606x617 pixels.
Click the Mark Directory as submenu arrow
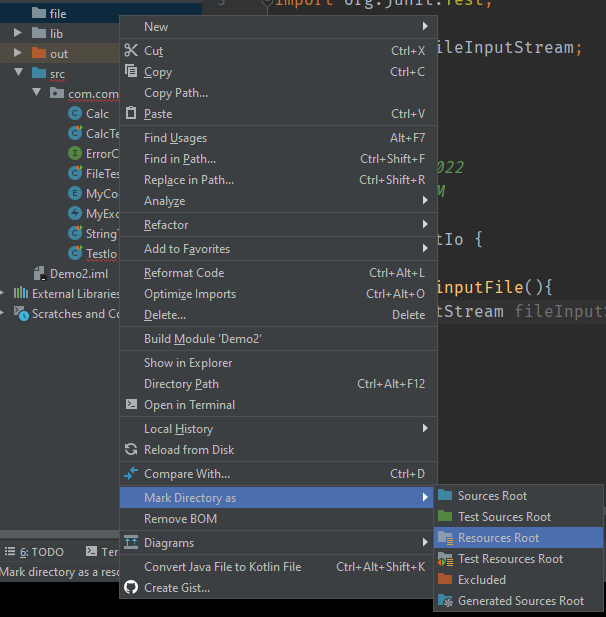point(425,497)
